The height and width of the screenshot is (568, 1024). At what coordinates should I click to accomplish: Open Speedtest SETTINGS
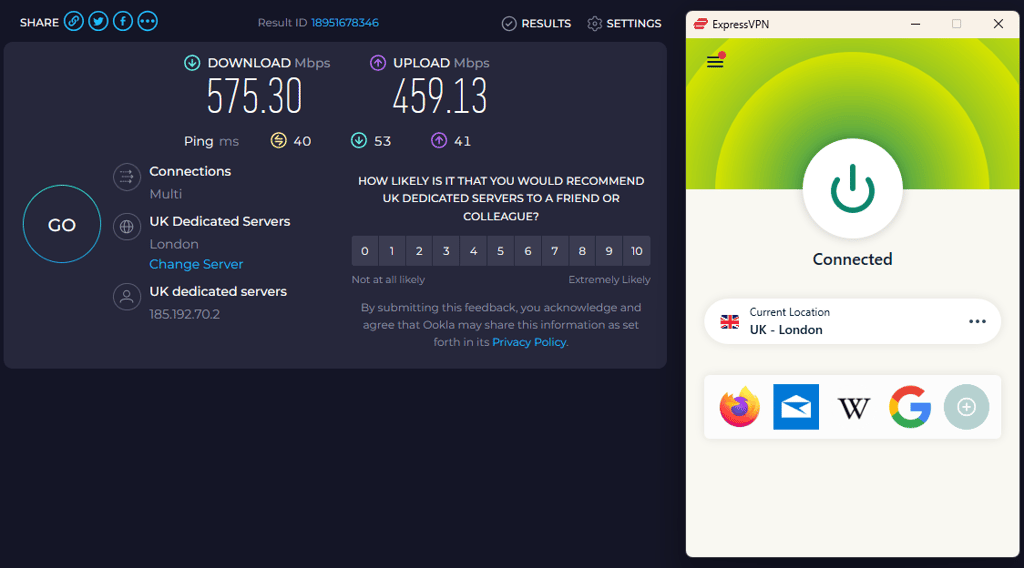(x=624, y=24)
